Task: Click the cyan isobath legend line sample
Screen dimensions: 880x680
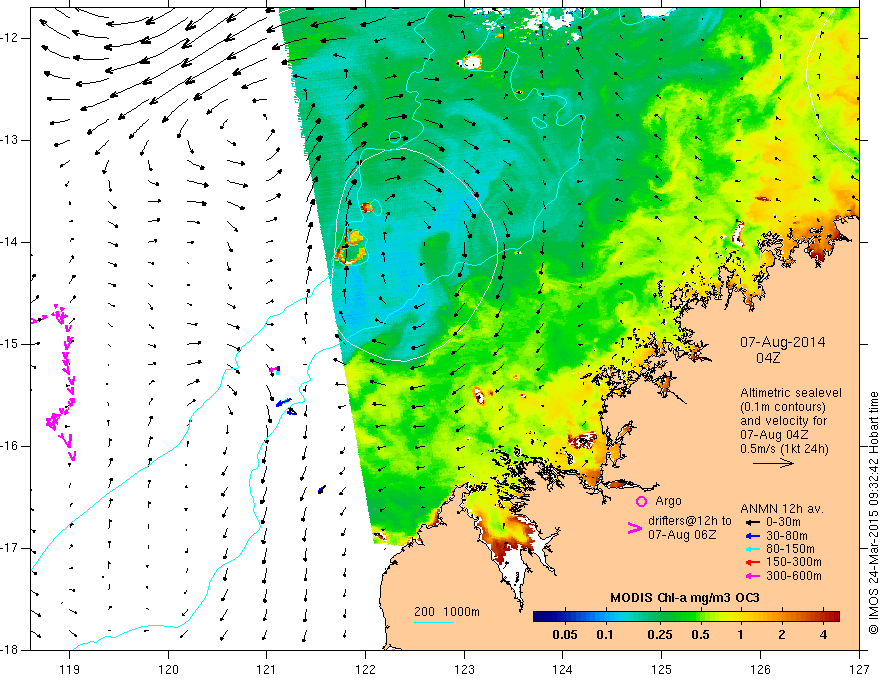Action: [434, 622]
